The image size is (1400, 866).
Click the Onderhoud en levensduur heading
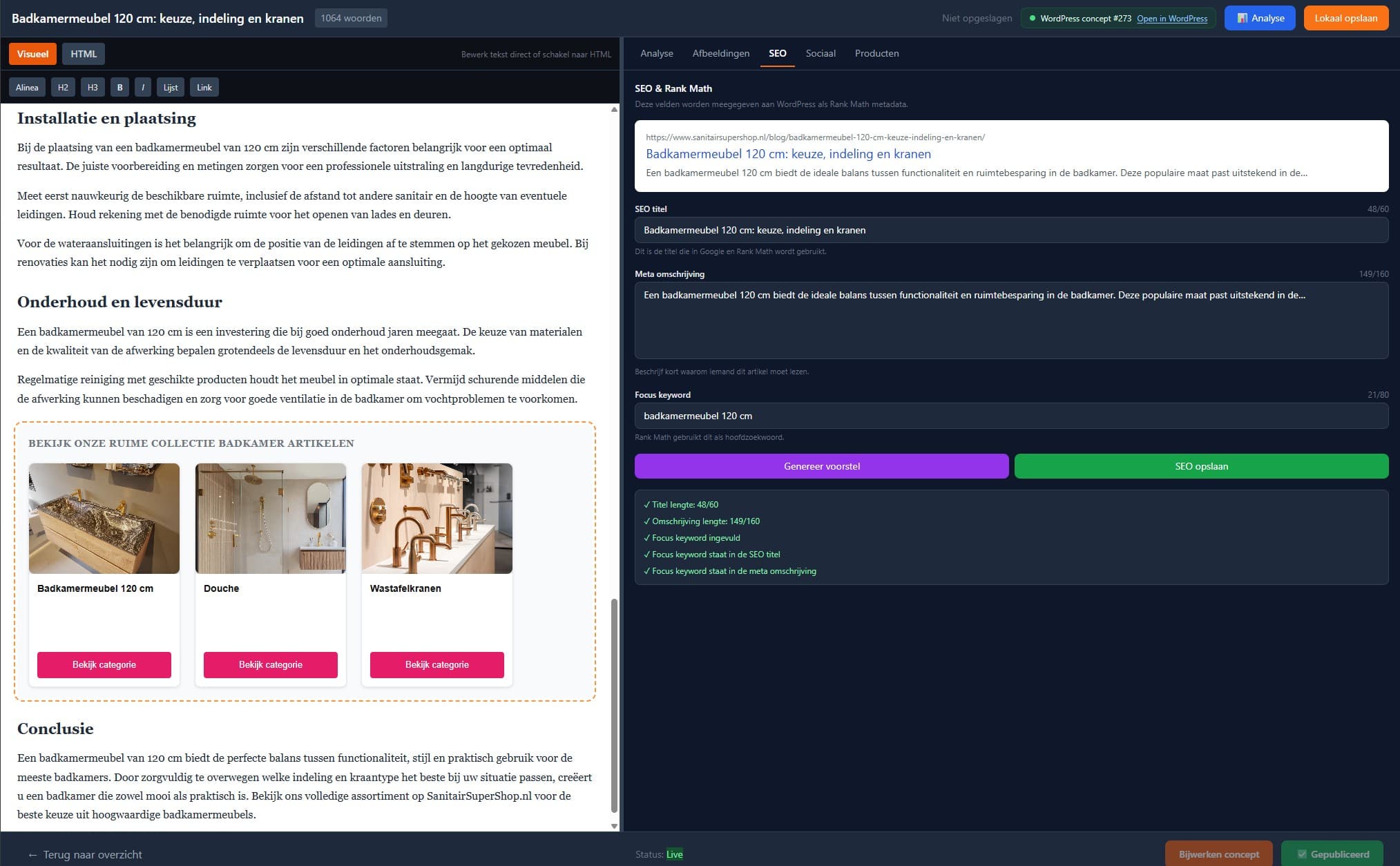119,302
